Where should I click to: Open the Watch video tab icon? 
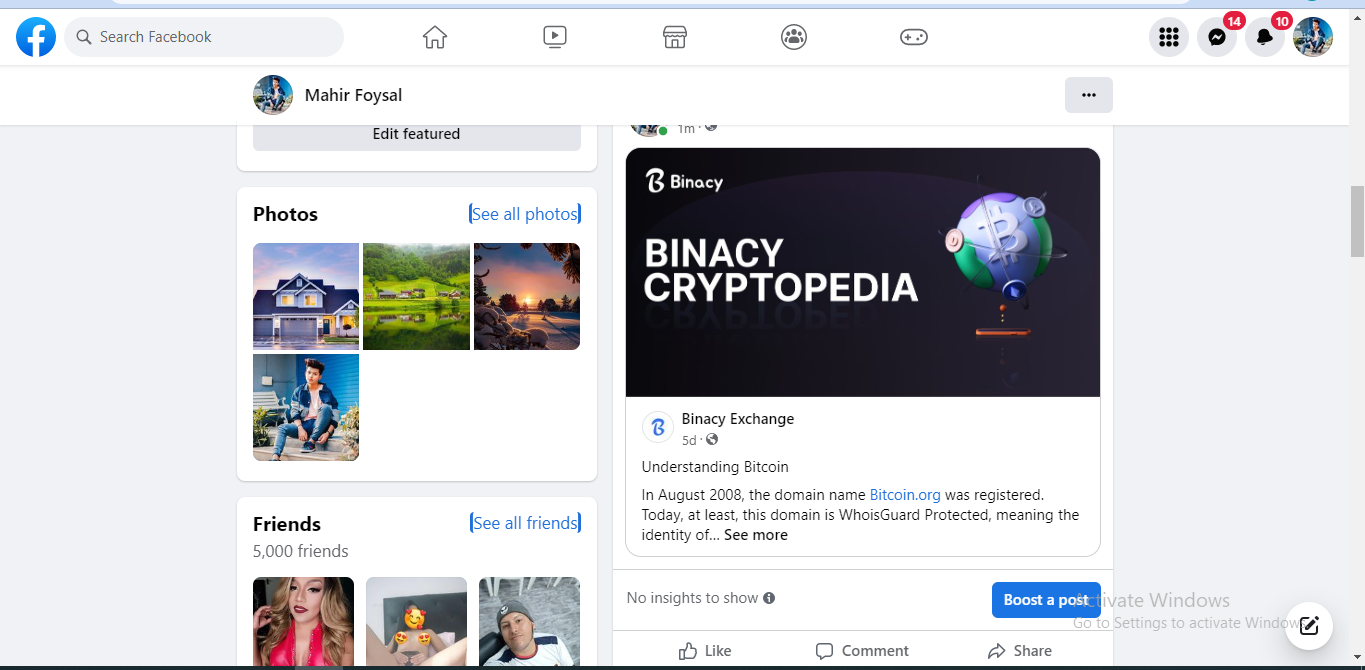pyautogui.click(x=555, y=37)
